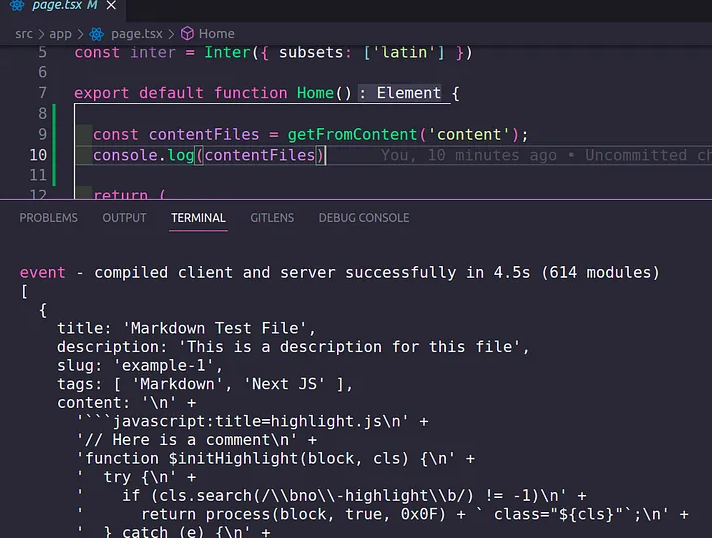Viewport: 712px width, 538px height.
Task: Open the src folder breadcrumb
Action: [23, 33]
